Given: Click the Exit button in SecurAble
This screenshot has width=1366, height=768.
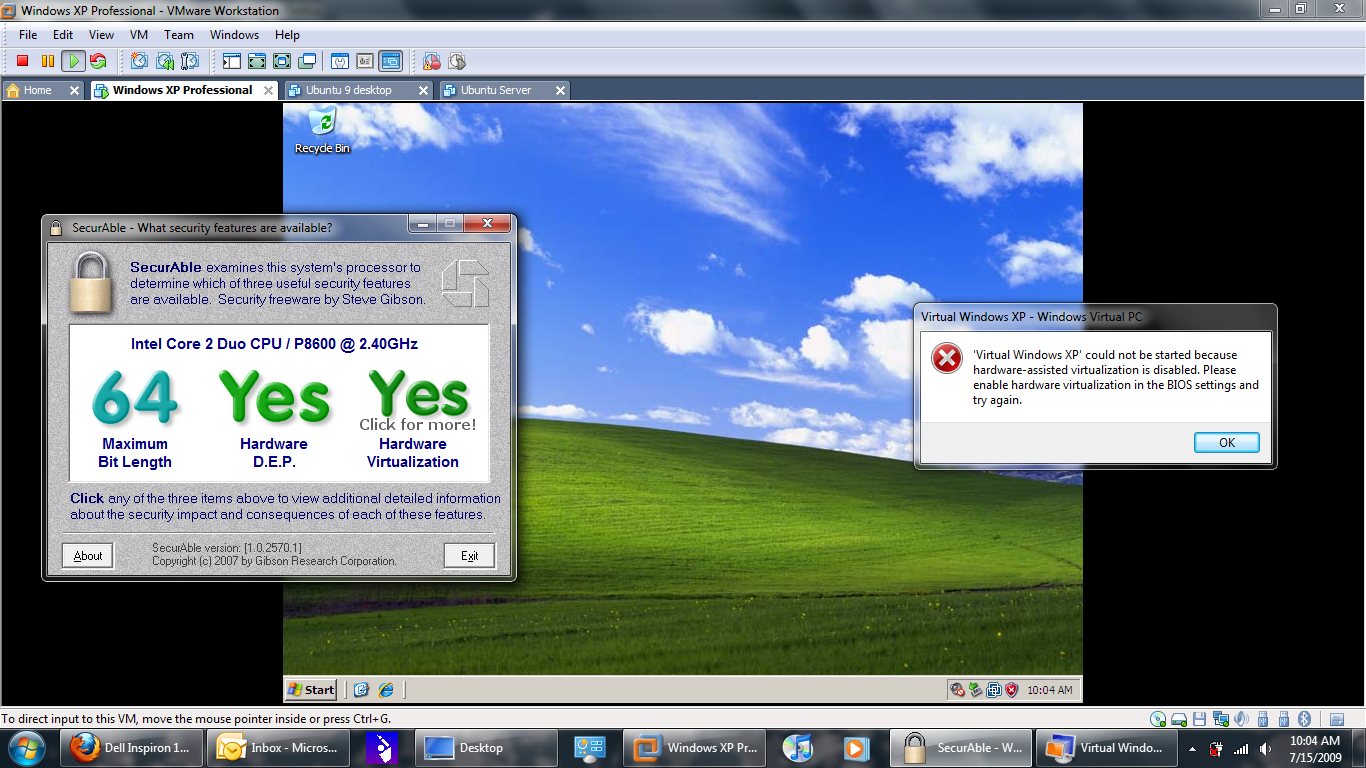Looking at the screenshot, I should [x=469, y=556].
